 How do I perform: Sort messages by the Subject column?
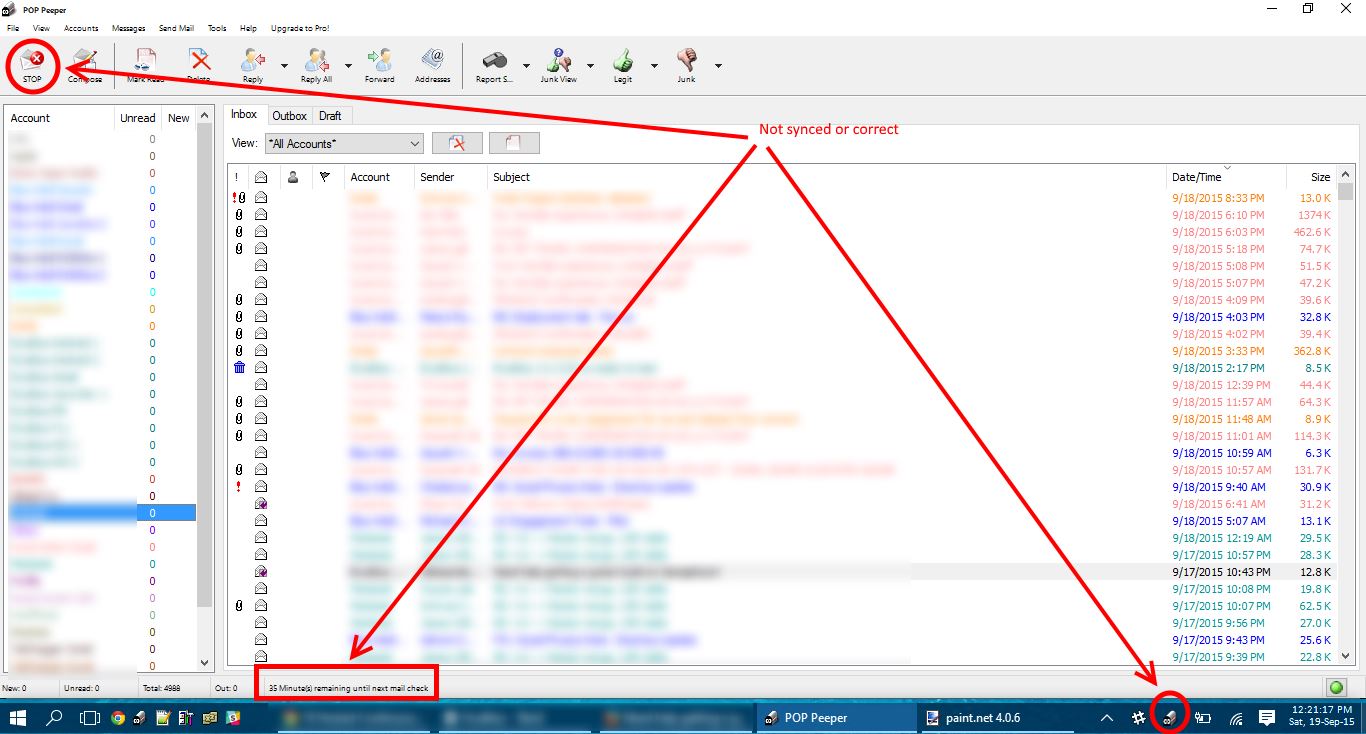(x=826, y=177)
